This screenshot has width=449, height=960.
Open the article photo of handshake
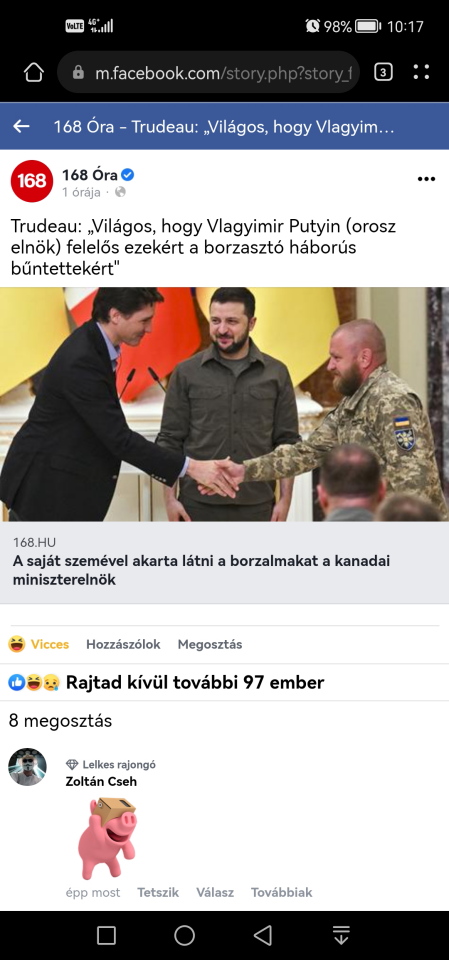pyautogui.click(x=224, y=404)
